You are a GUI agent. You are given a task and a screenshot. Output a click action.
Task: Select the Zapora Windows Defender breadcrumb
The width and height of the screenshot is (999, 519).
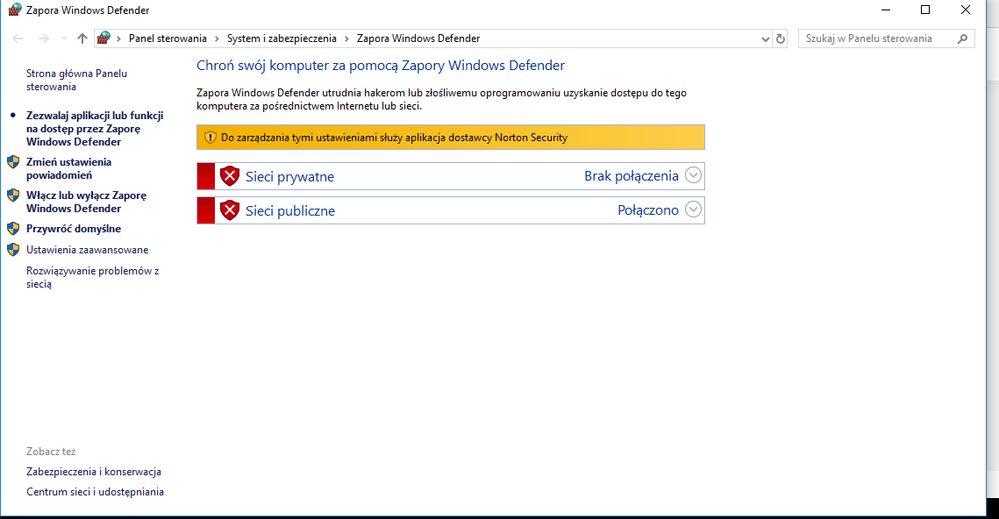point(418,38)
